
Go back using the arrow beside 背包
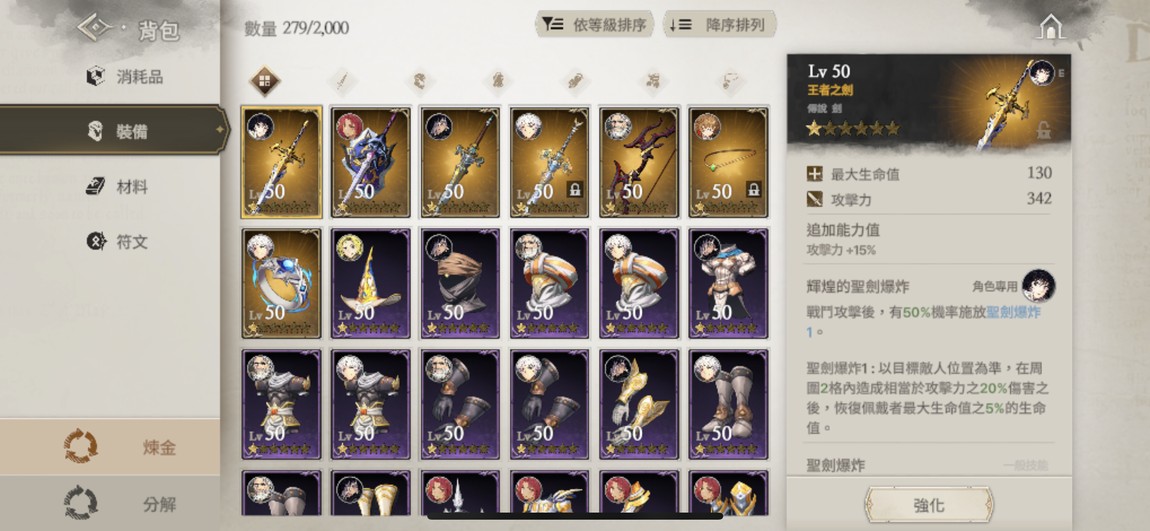95,29
